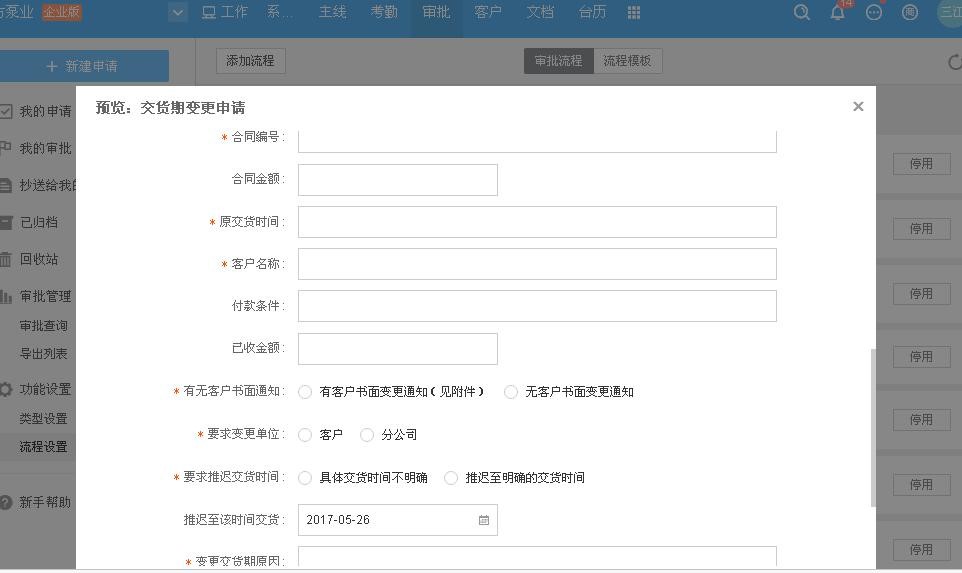Screen dimensions: 962x573
Task: Open the 考勤 menu in top navigation
Action: [x=384, y=12]
